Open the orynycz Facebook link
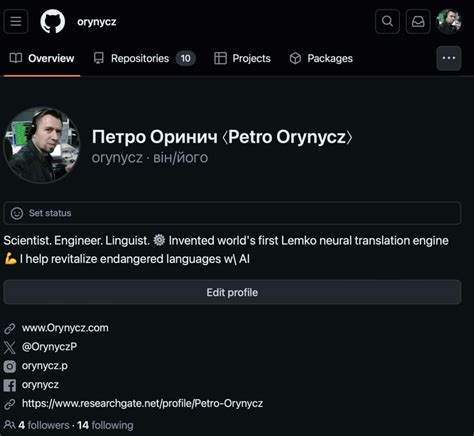 (40, 385)
